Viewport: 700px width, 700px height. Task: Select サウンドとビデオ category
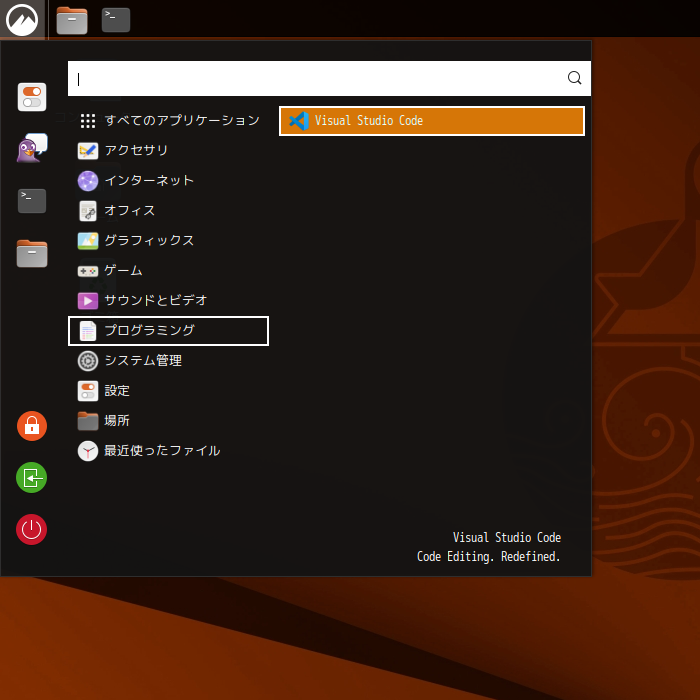(168, 300)
